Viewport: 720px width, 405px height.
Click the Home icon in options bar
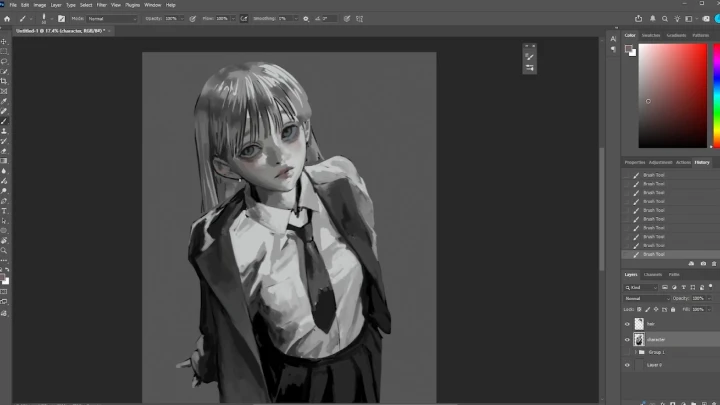7,19
